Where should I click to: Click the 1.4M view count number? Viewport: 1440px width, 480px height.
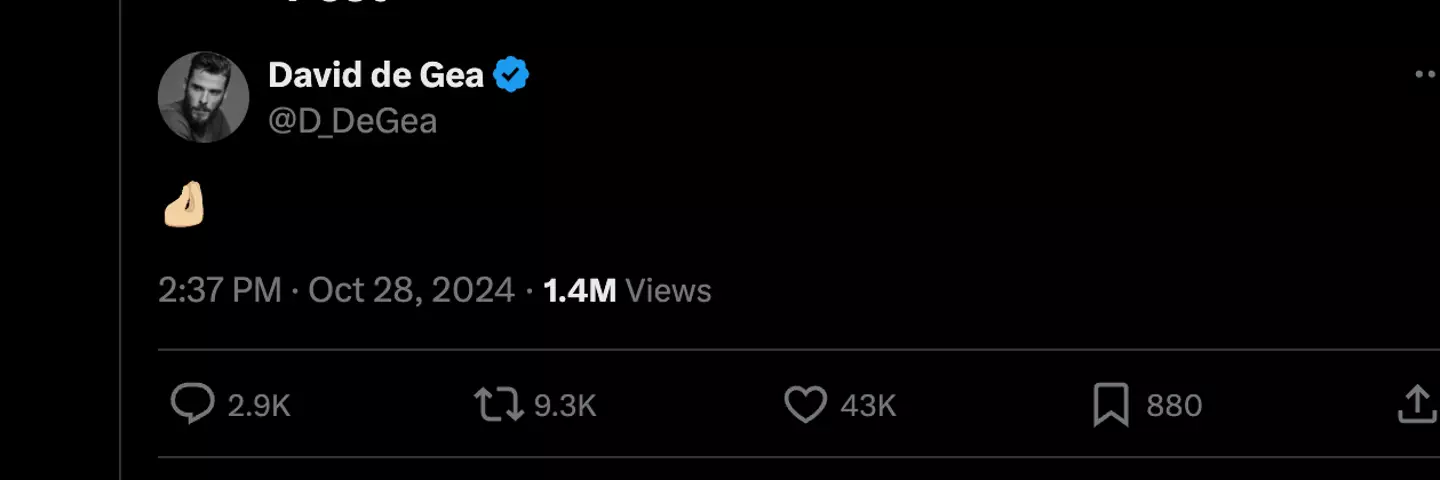pyautogui.click(x=579, y=291)
